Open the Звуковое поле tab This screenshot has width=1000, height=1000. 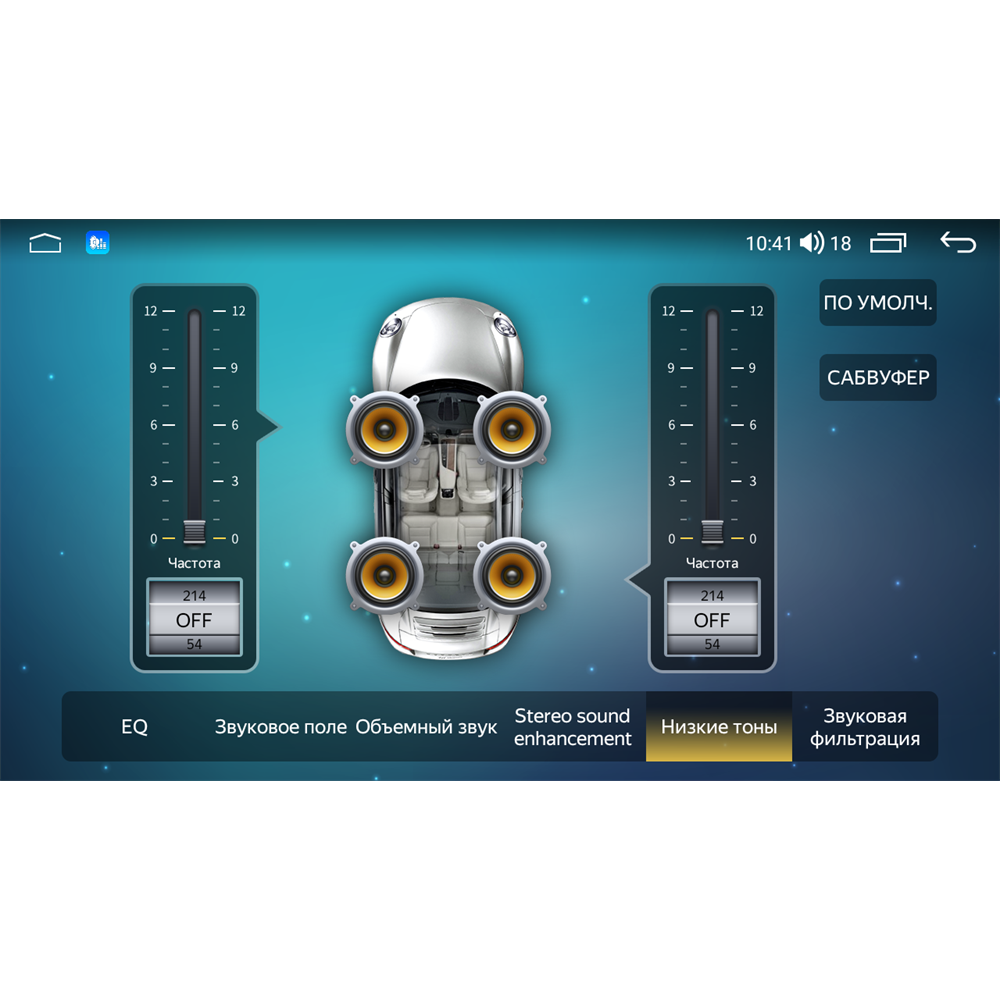pos(281,726)
